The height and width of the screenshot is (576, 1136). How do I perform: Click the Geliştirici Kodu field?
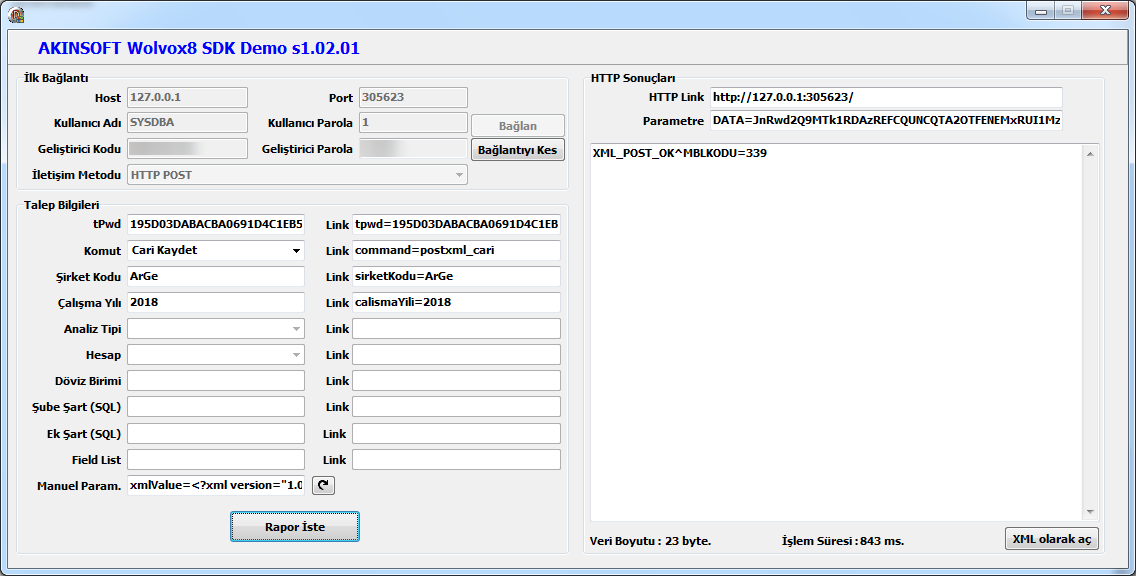click(x=188, y=149)
